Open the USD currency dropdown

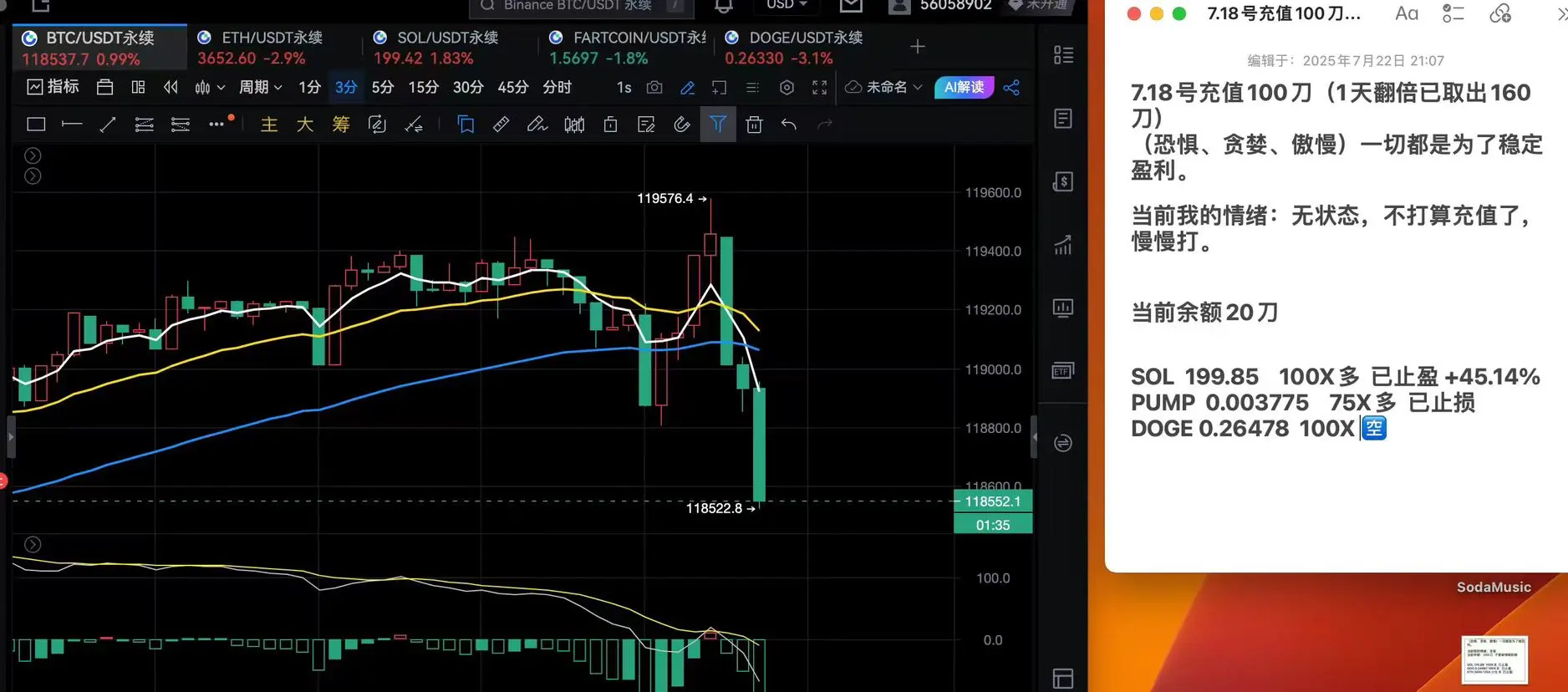[x=787, y=5]
